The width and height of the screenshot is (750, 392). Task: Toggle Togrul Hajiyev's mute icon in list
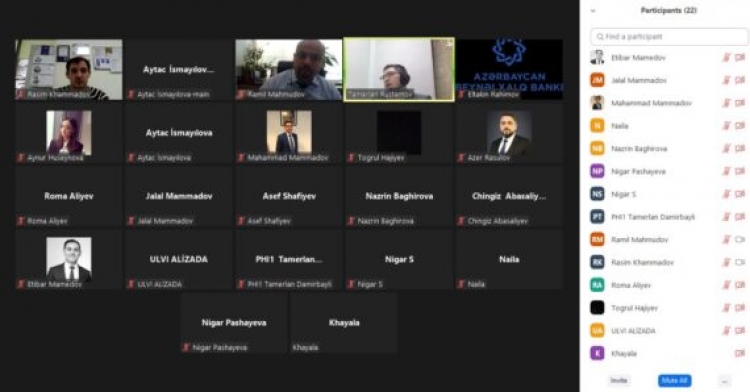point(726,308)
